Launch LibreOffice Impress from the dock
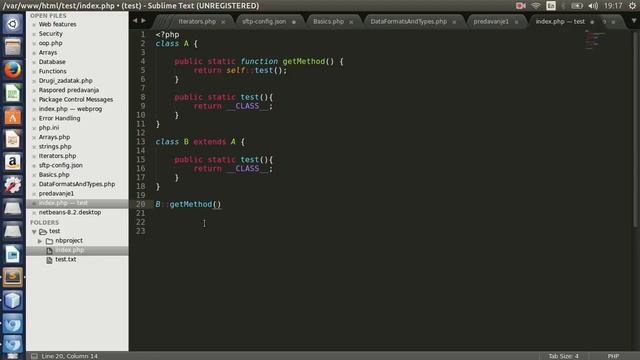 (x=13, y=139)
